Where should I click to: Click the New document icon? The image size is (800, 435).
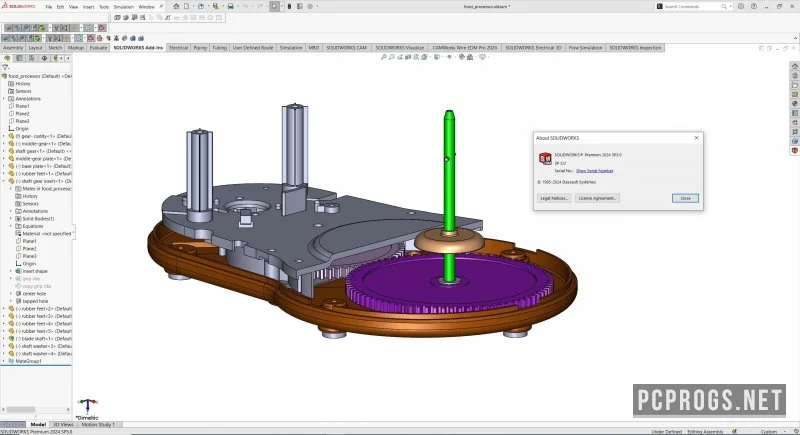click(187, 6)
